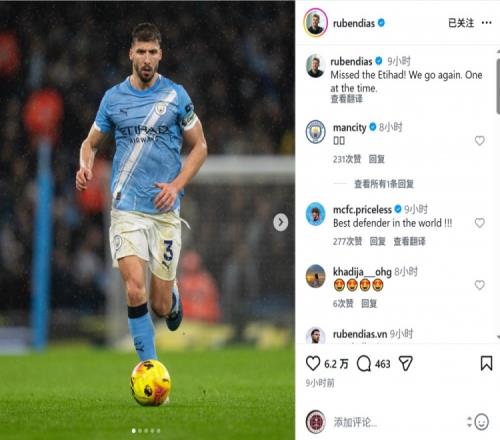Screen dimensions: 500x440
Task: Reply to the mancity comment
Action: pos(377,159)
